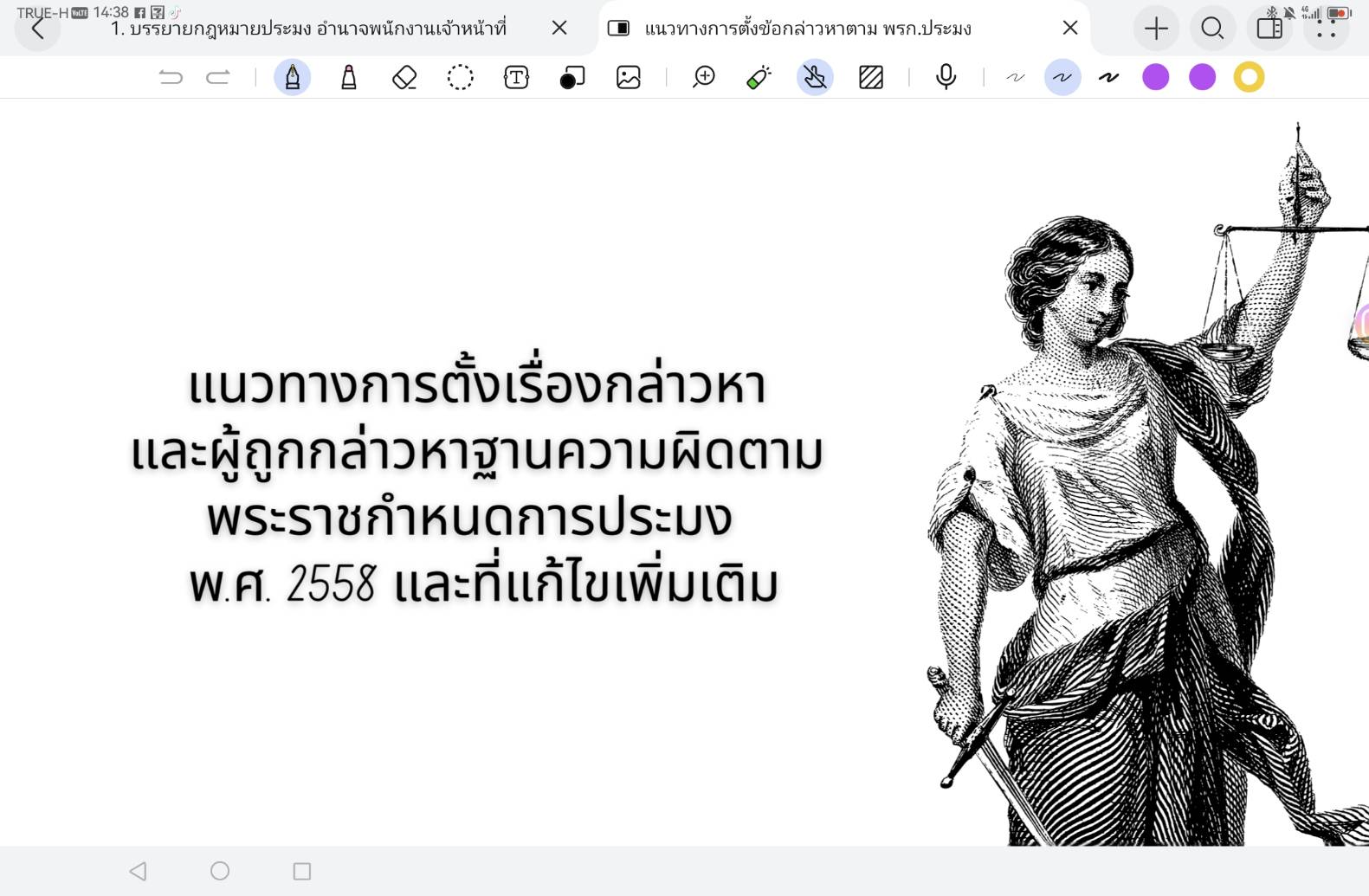Go back with the top-left arrow
Viewport: 1369px width, 896px height.
(37, 29)
